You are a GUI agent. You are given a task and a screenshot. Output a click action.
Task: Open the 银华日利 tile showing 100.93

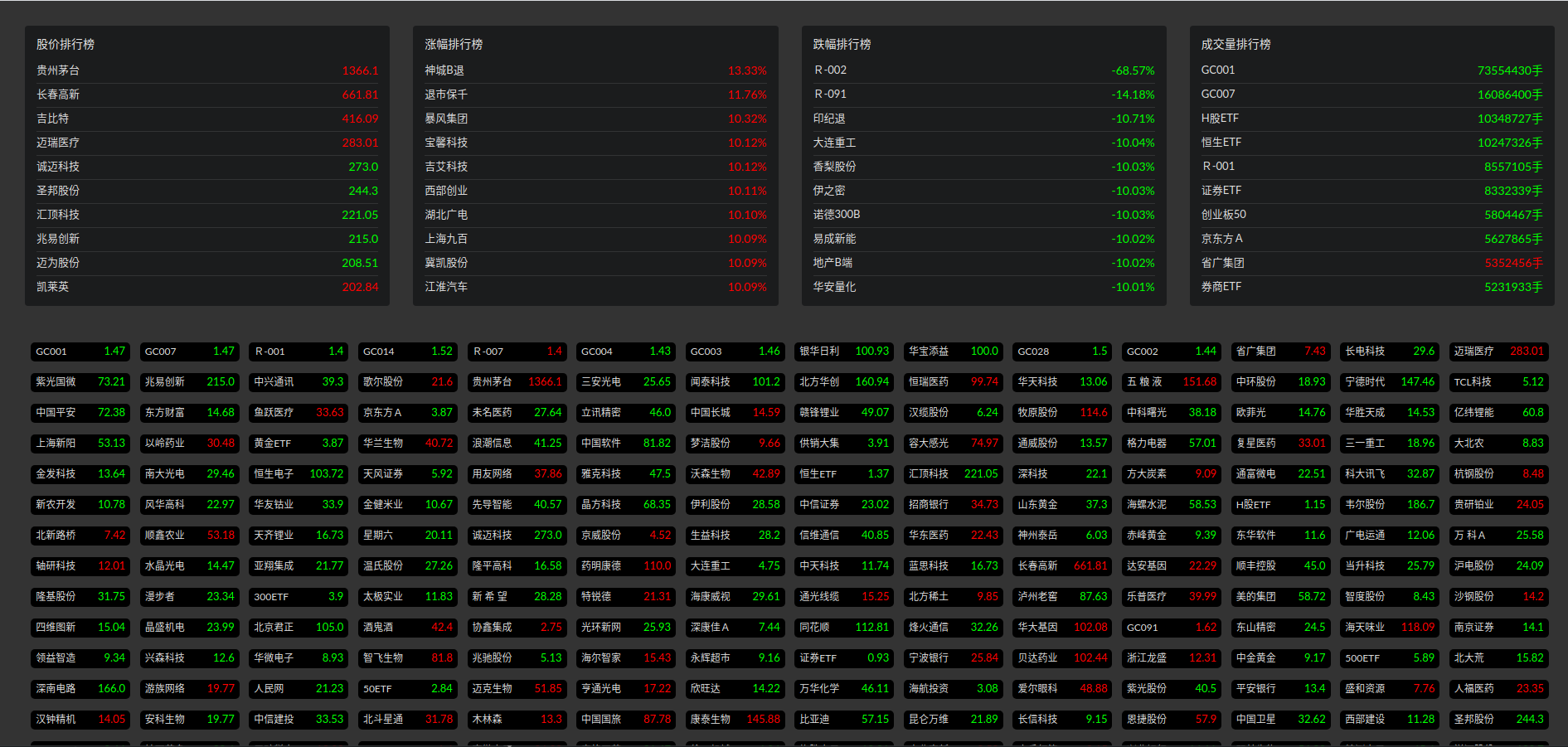(844, 352)
